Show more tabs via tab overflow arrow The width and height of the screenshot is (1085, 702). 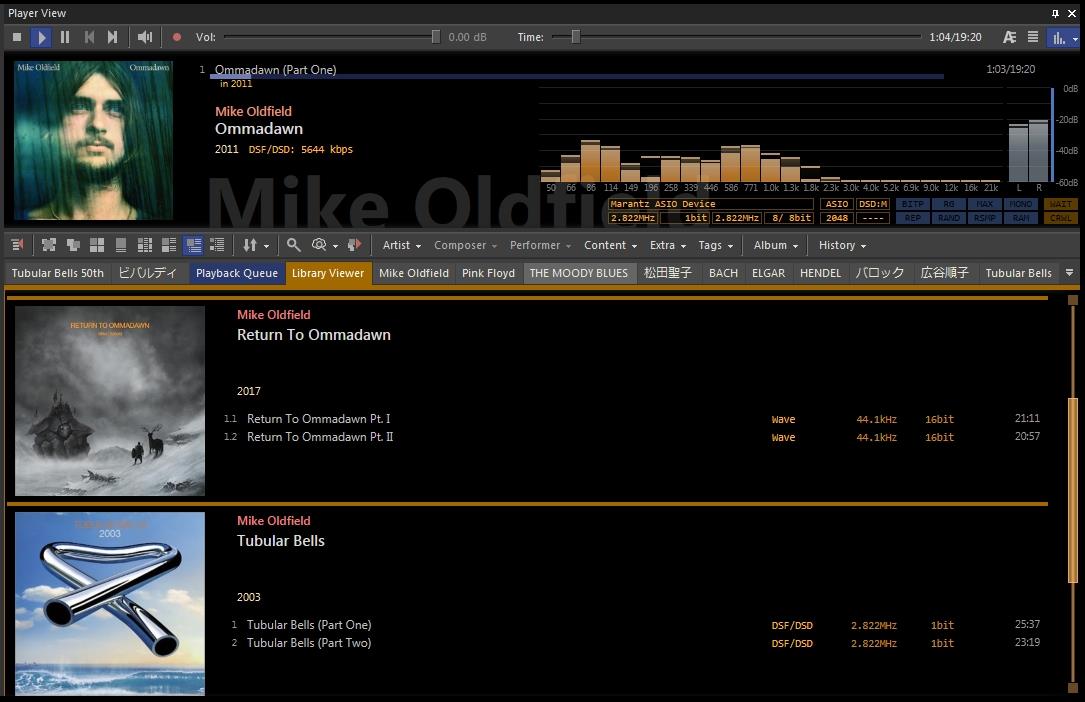tap(1069, 273)
